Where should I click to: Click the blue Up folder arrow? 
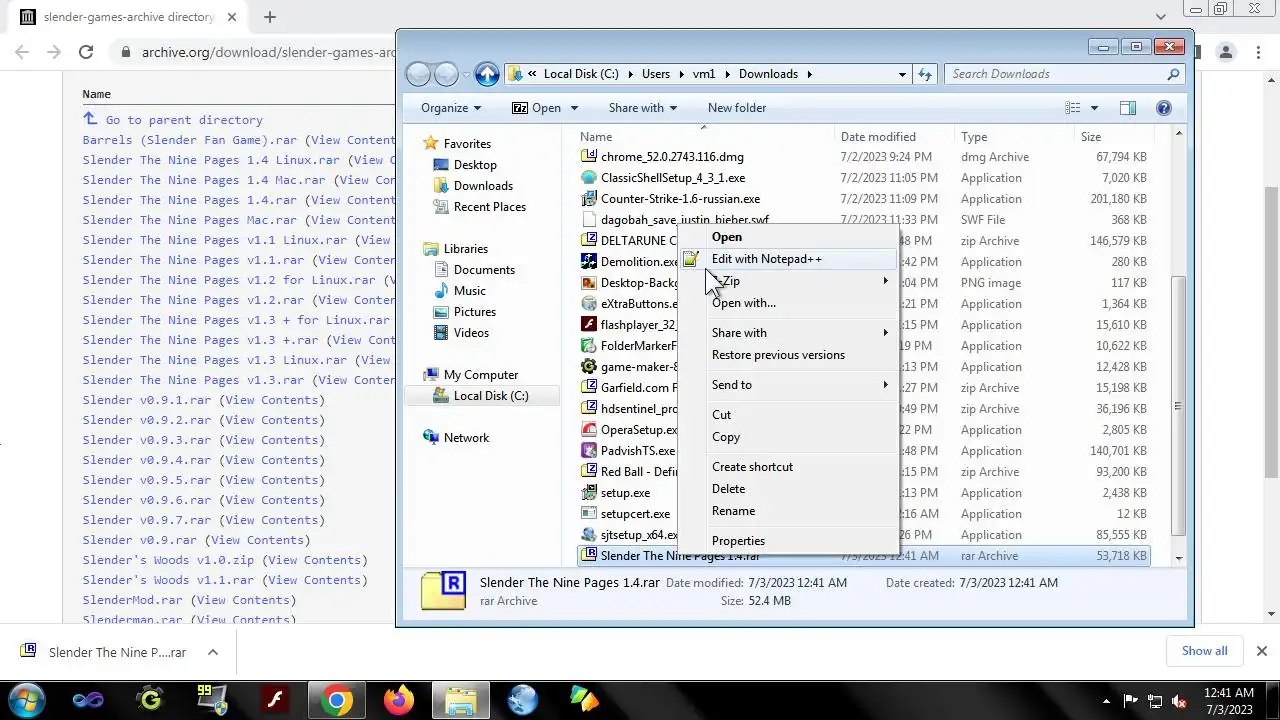tap(487, 74)
